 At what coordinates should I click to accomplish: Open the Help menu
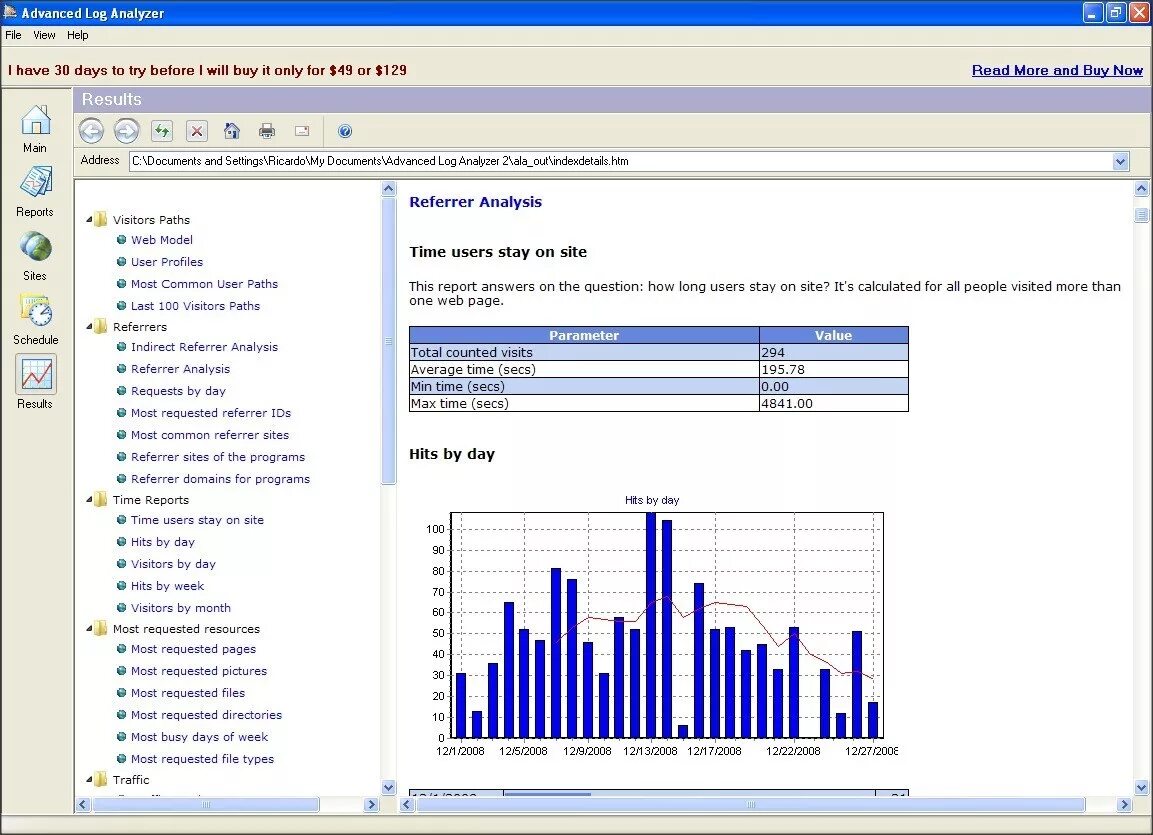pos(77,35)
